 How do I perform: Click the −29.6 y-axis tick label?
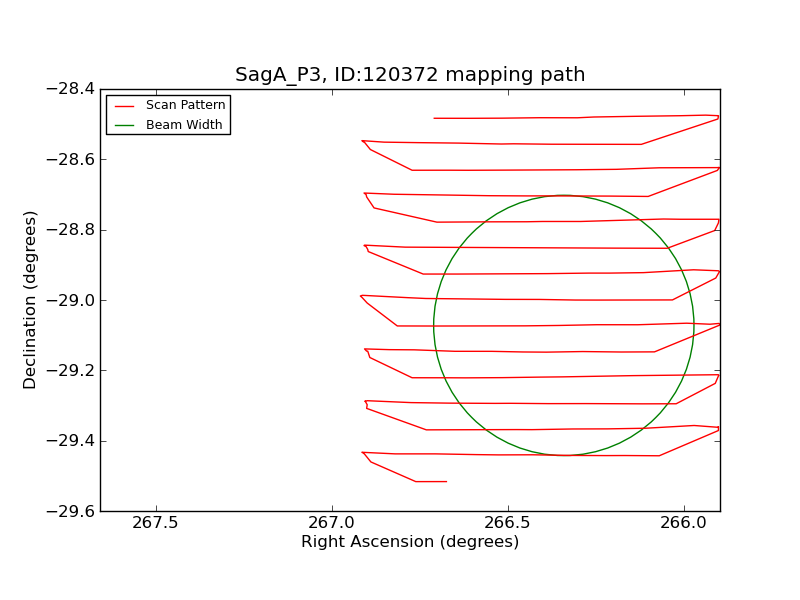pos(70,511)
